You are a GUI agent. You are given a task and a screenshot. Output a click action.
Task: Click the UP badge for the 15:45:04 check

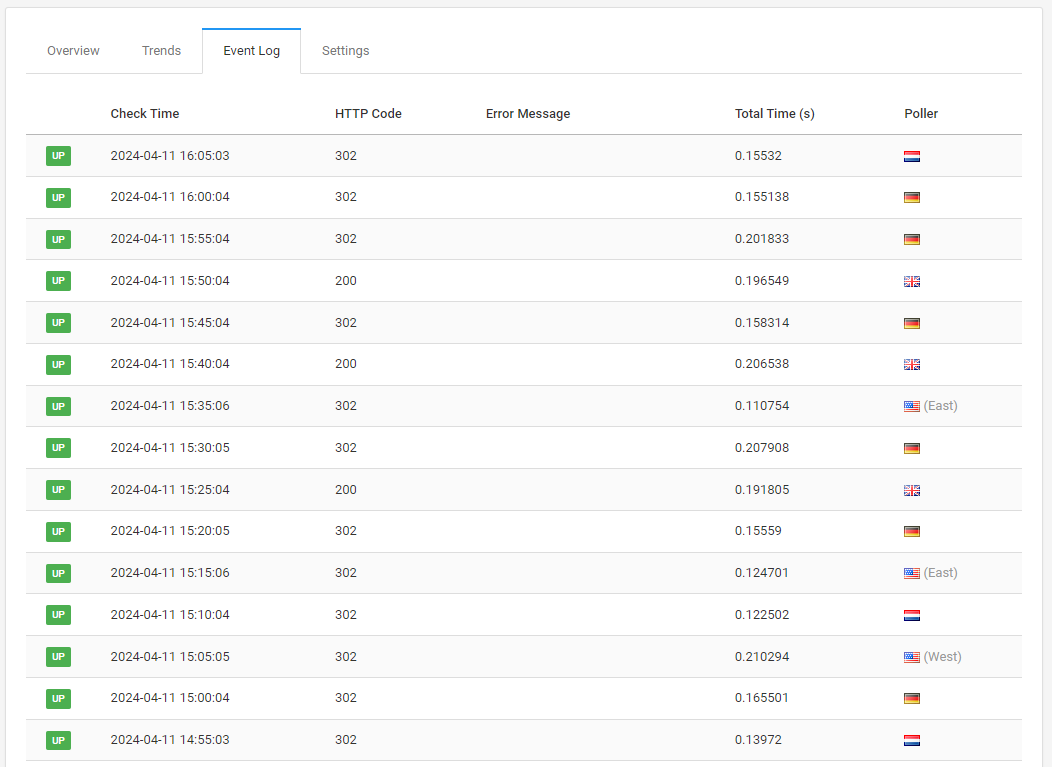58,323
